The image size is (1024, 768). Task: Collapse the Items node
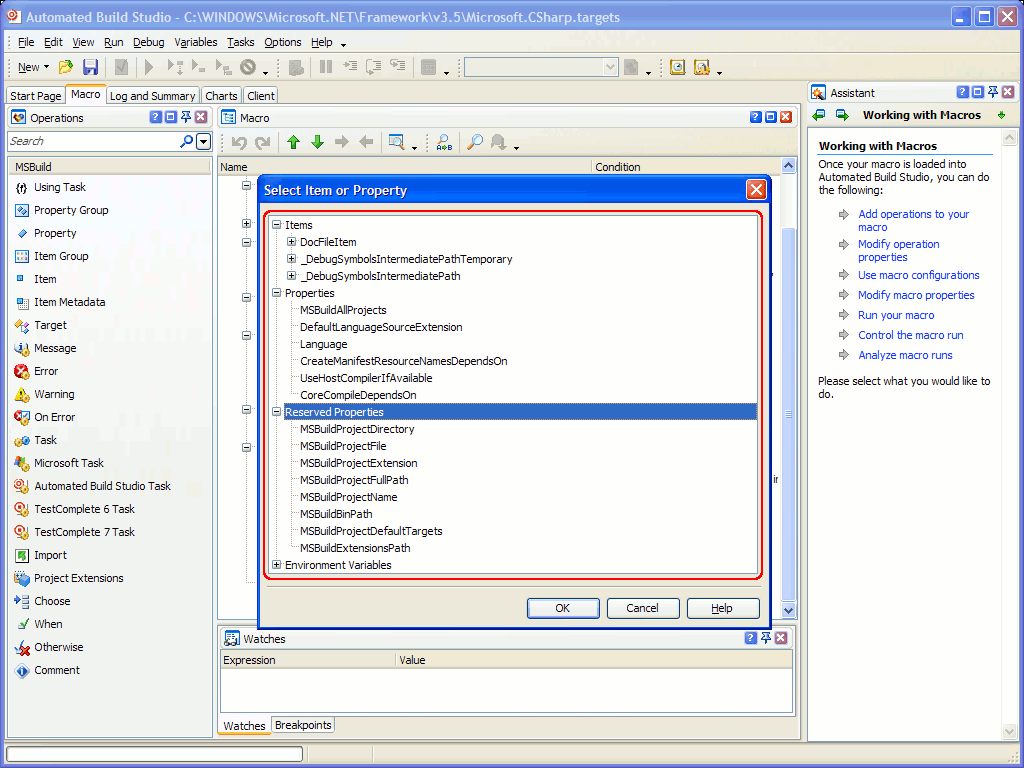click(x=277, y=225)
